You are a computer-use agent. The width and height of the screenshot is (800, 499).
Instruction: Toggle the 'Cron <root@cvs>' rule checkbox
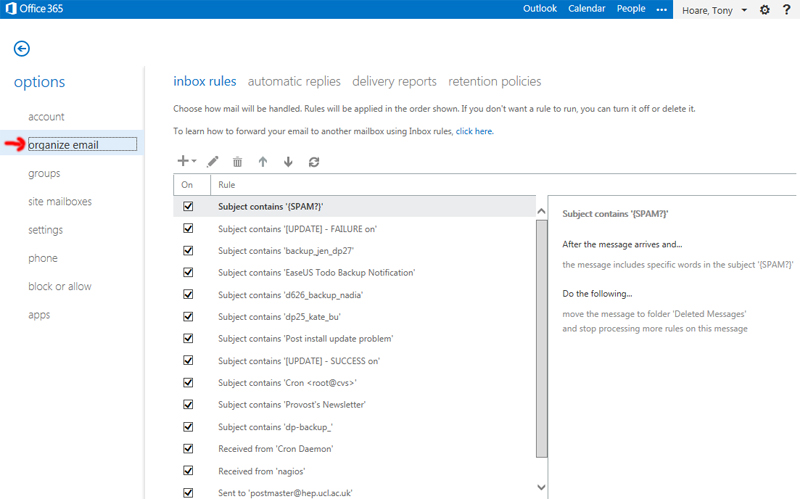click(x=188, y=382)
